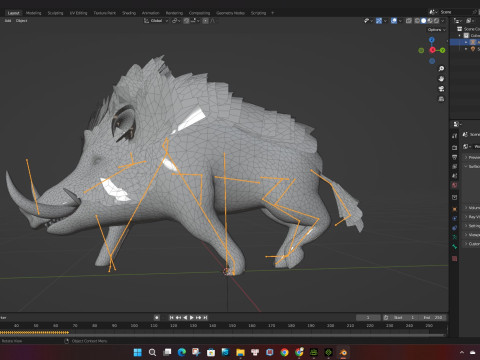Click the bright green Y axis gizmo ball

[x=442, y=50]
